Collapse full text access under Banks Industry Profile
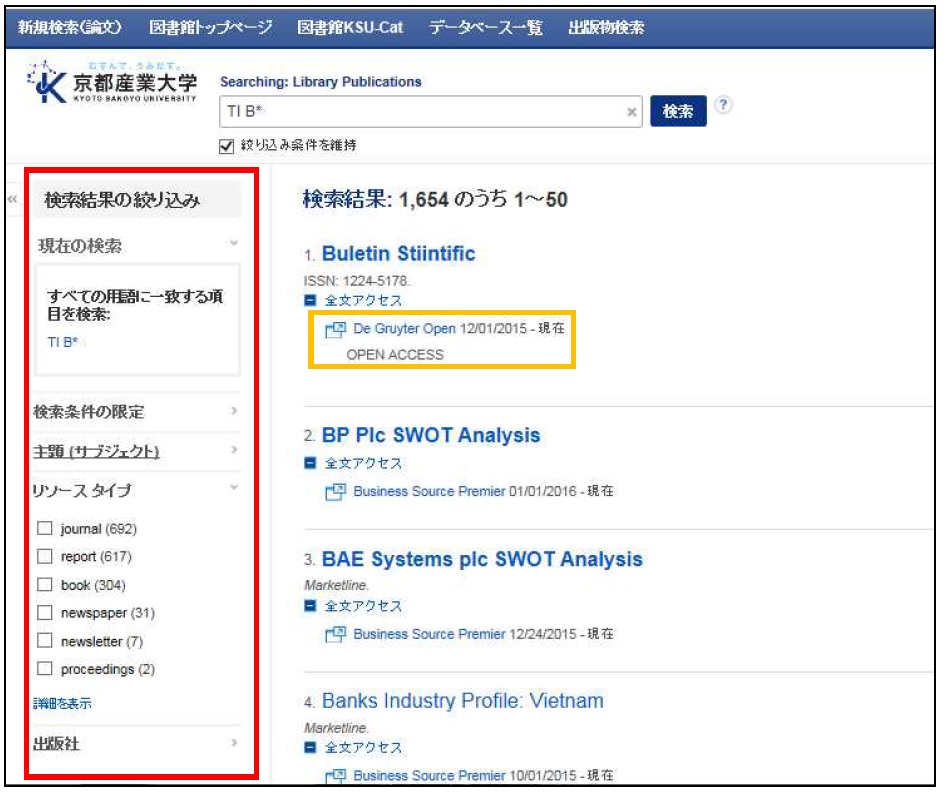Image resolution: width=945 pixels, height=793 pixels. coord(310,747)
